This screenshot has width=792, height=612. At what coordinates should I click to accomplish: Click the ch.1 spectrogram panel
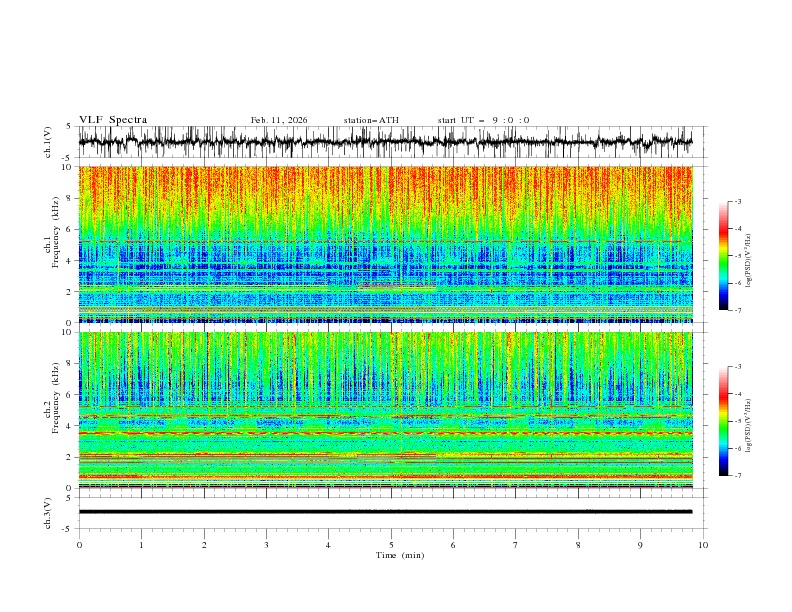pos(385,244)
